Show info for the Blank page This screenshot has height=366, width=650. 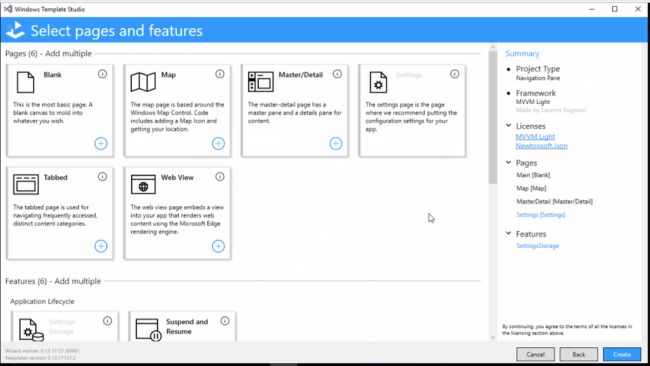coord(102,74)
